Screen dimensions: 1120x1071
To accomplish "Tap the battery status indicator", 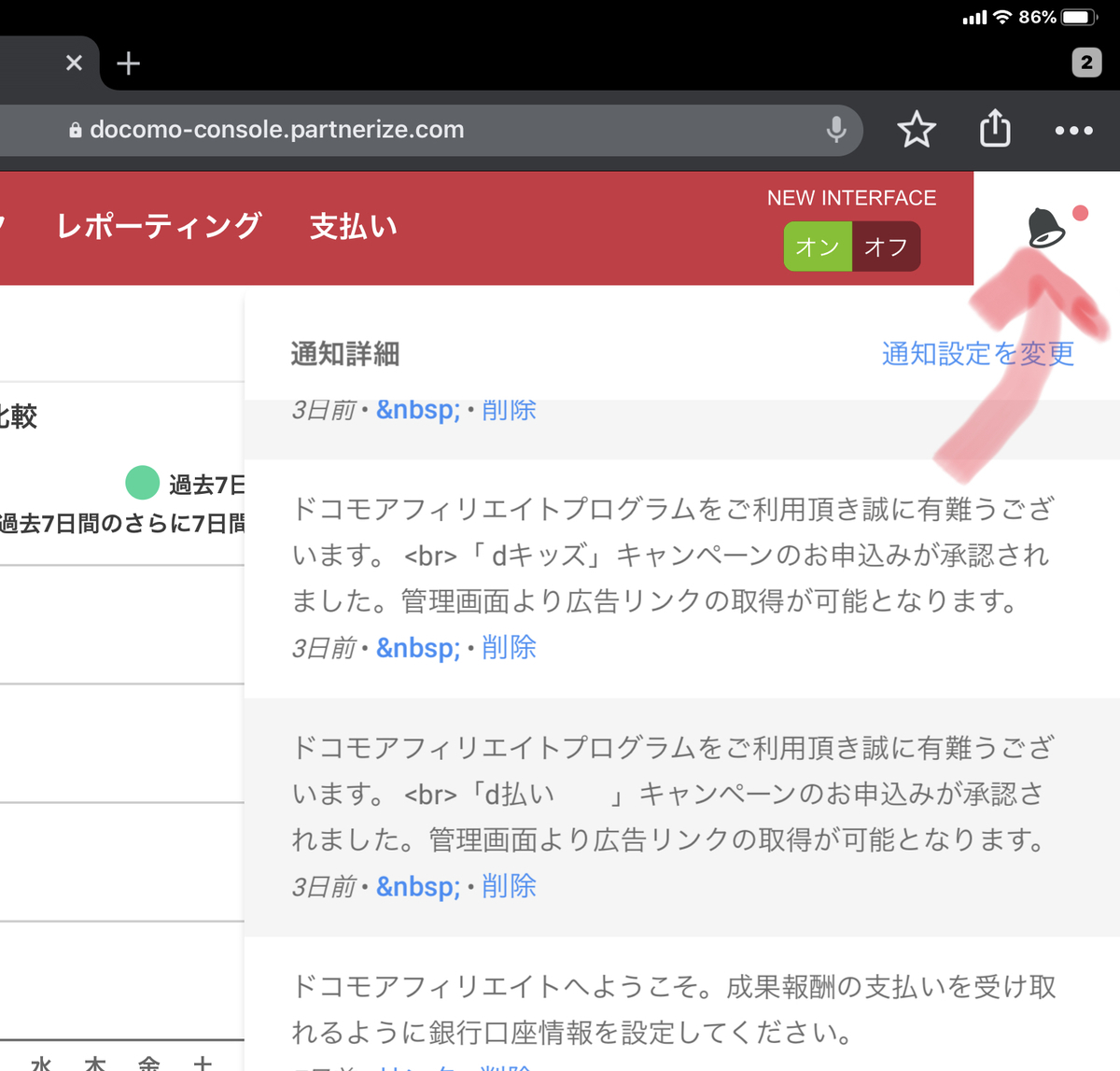I will click(1079, 17).
